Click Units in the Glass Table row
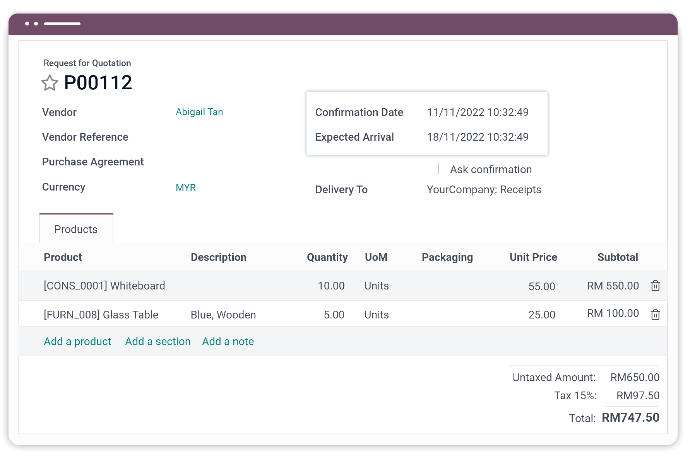690x475 pixels. 376,315
